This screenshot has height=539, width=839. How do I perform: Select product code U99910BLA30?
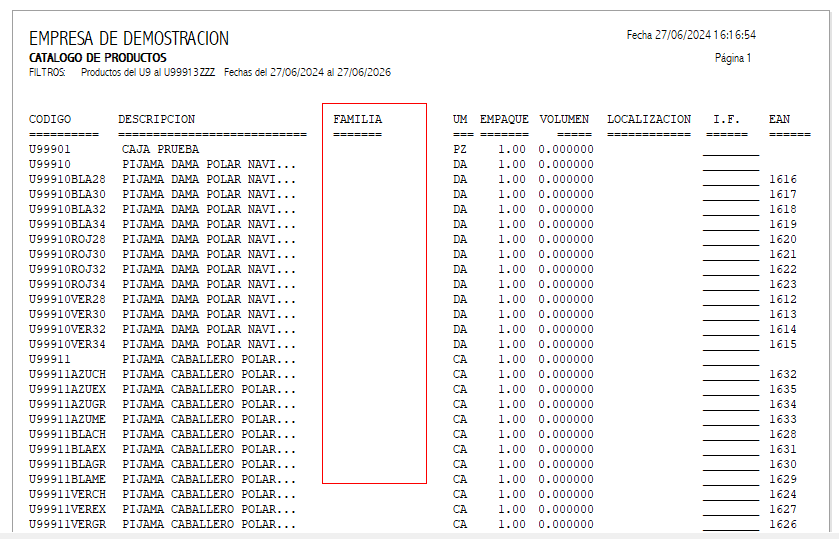[x=67, y=194]
